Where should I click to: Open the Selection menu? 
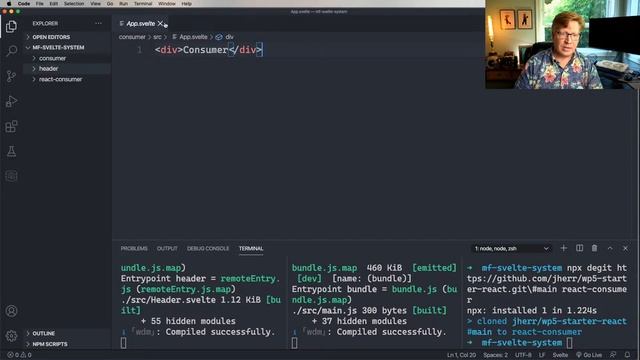click(74, 4)
